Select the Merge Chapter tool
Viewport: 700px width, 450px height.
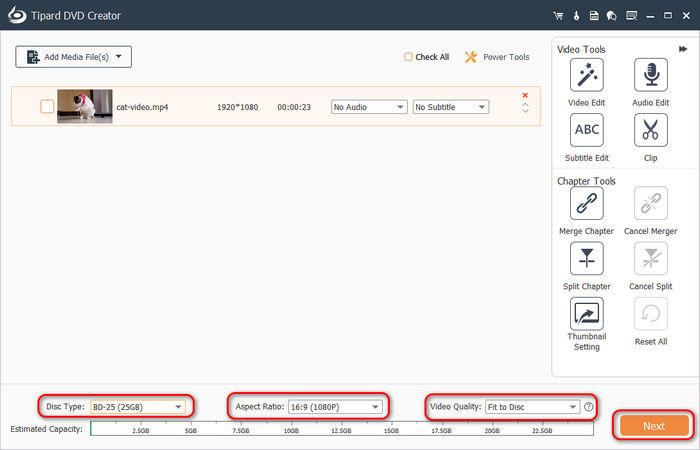(x=587, y=203)
